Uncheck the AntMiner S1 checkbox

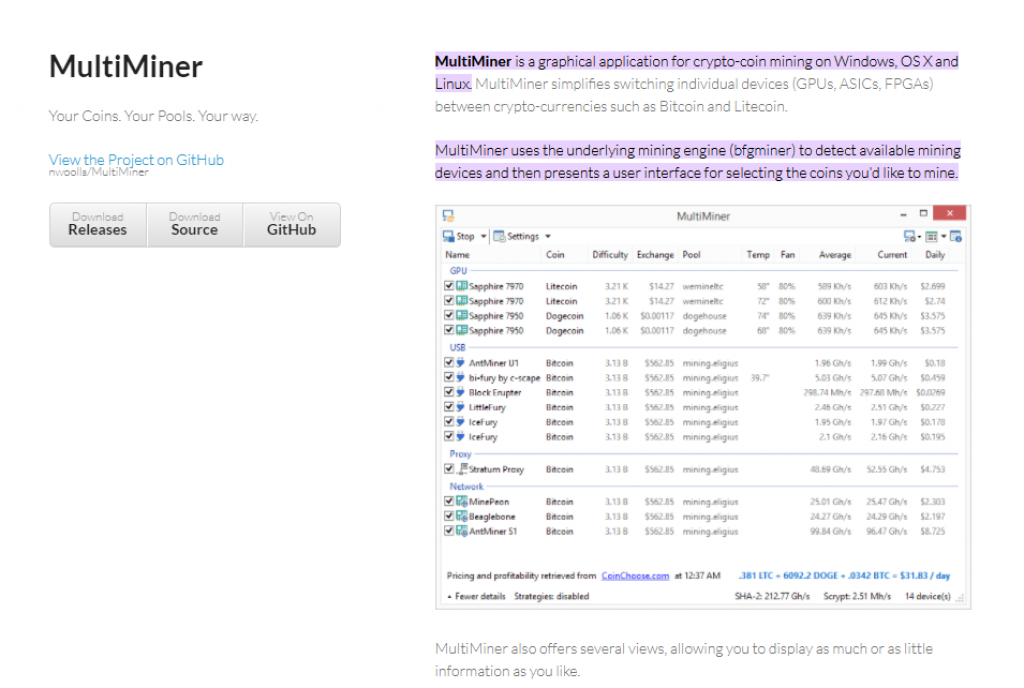449,531
